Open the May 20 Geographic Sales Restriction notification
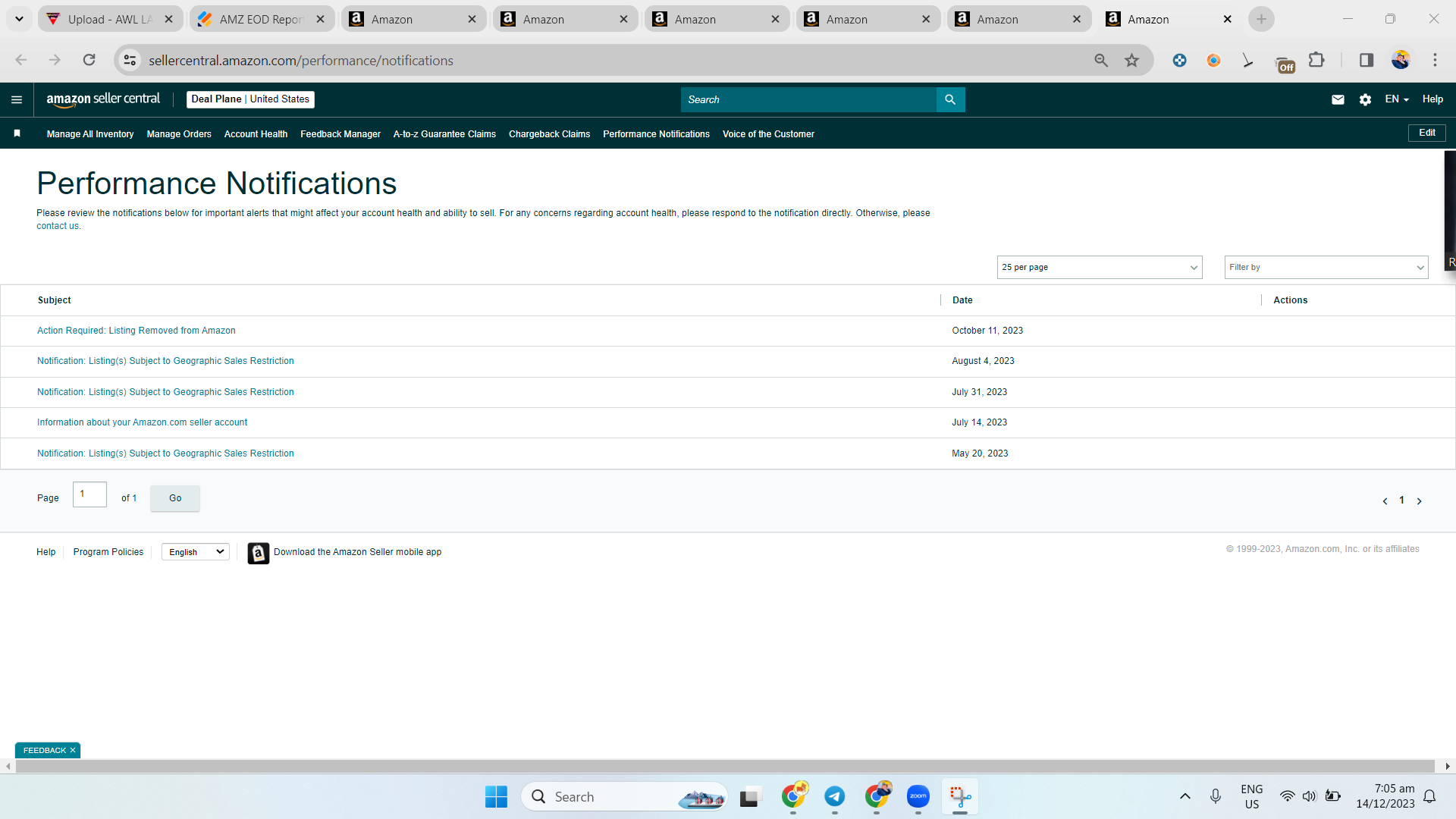 [165, 453]
